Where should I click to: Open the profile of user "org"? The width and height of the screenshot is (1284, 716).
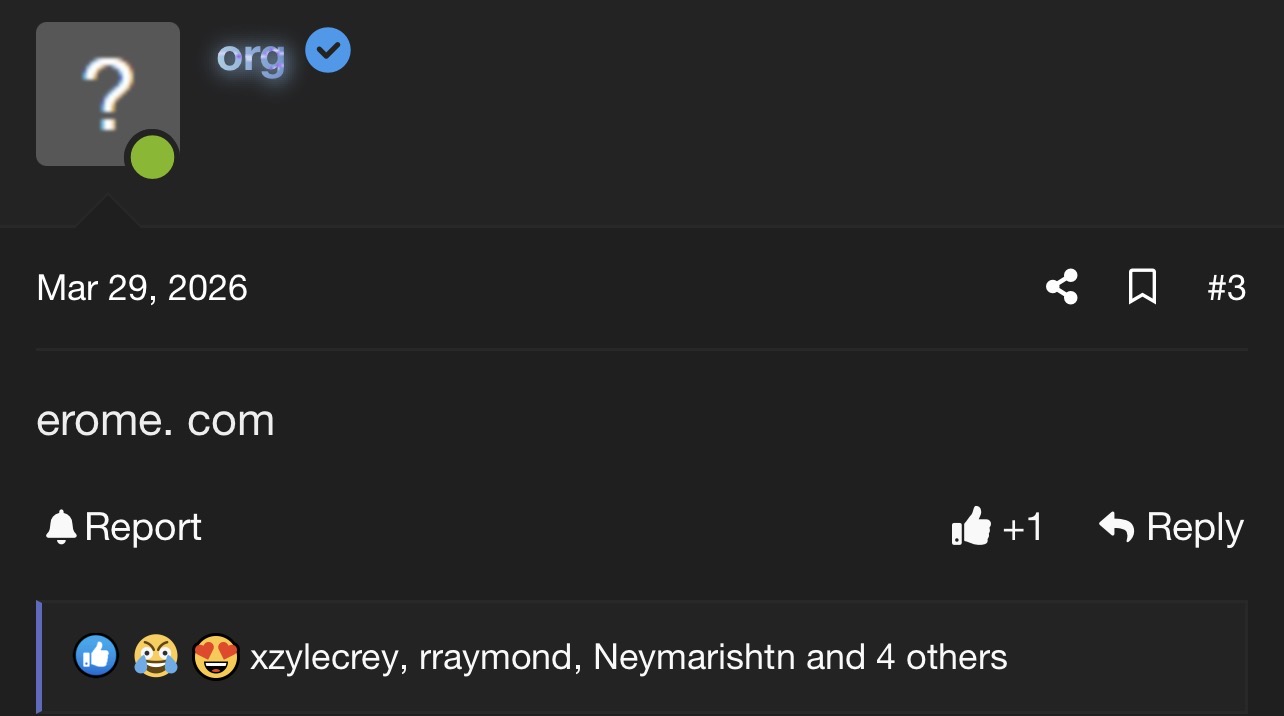pos(250,56)
